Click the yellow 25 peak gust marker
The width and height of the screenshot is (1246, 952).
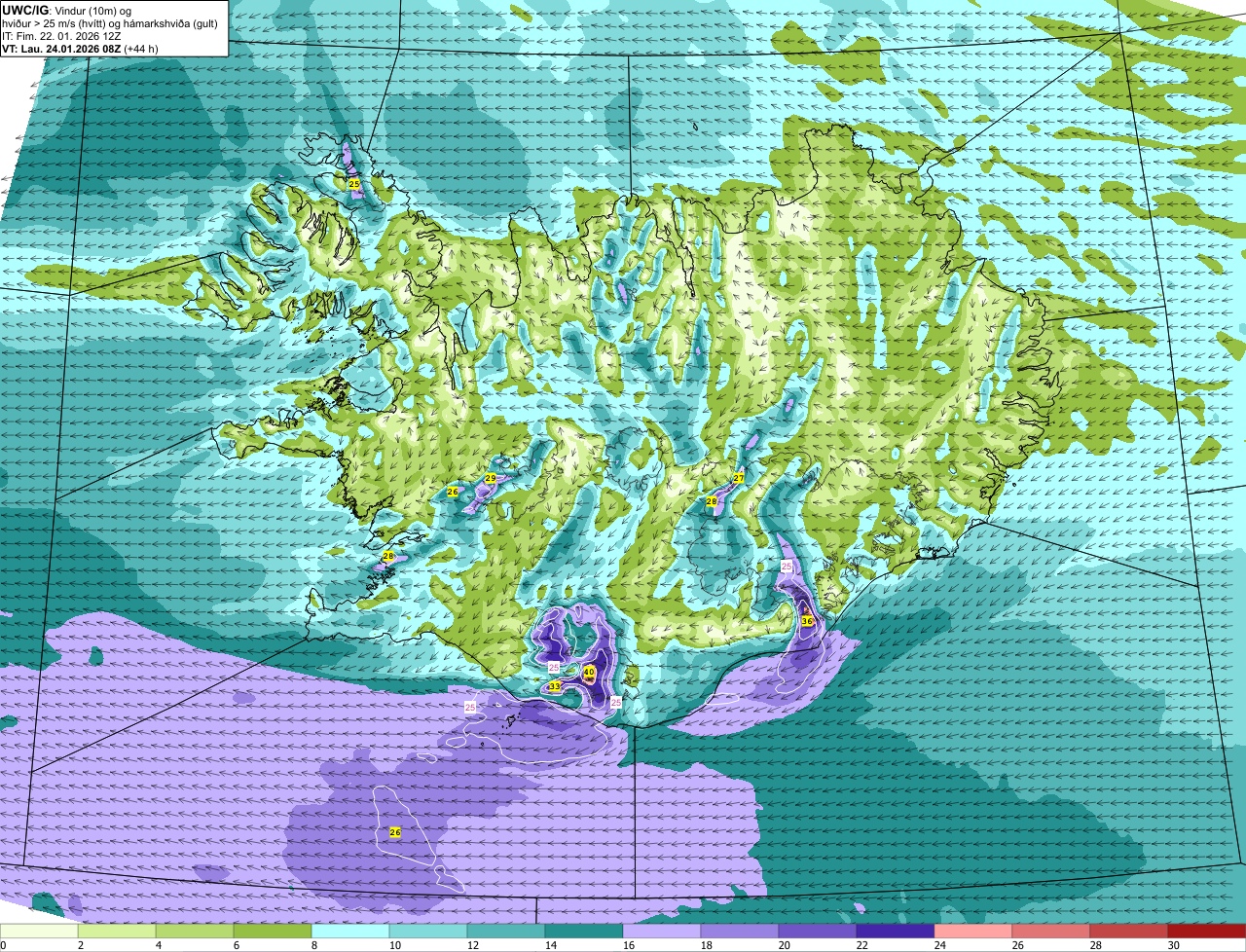click(354, 183)
